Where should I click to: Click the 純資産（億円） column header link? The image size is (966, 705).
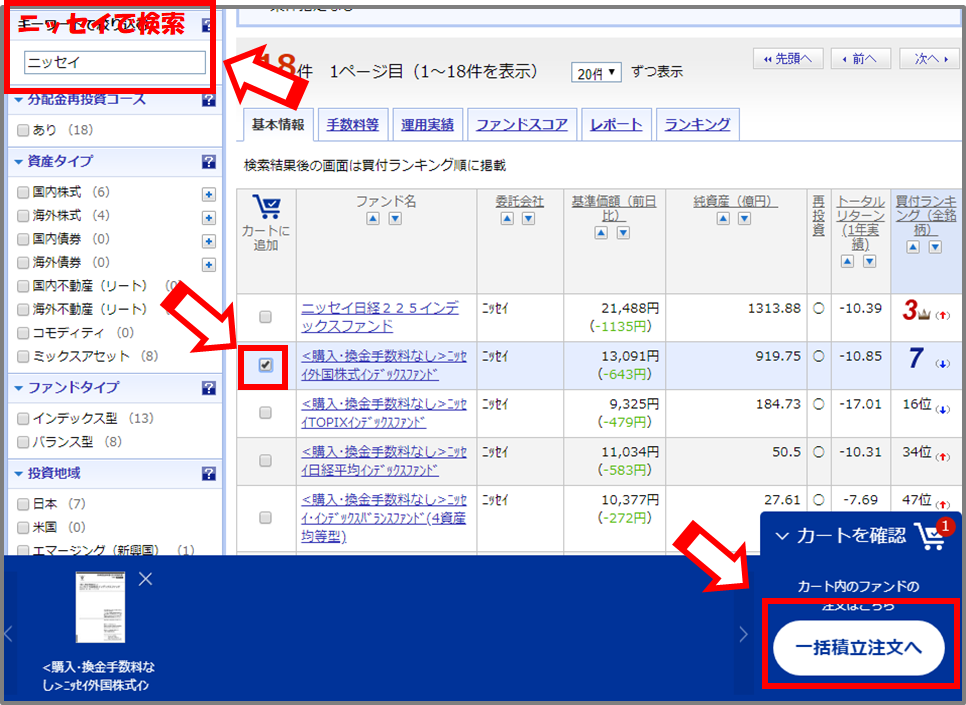[735, 202]
